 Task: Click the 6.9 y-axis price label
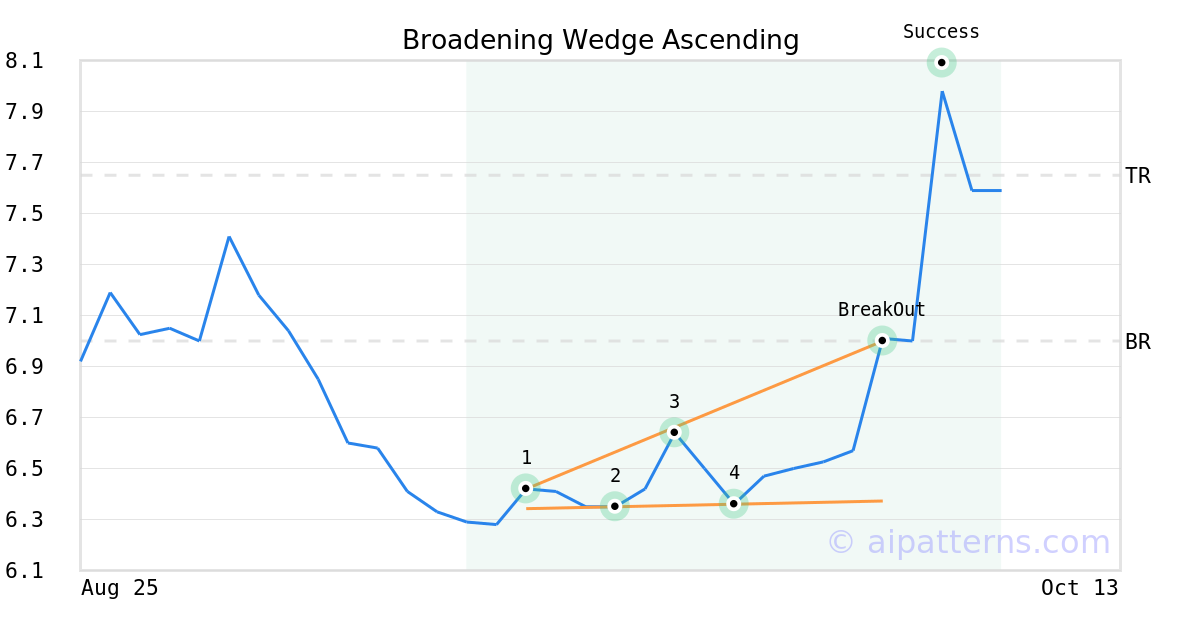24,367
